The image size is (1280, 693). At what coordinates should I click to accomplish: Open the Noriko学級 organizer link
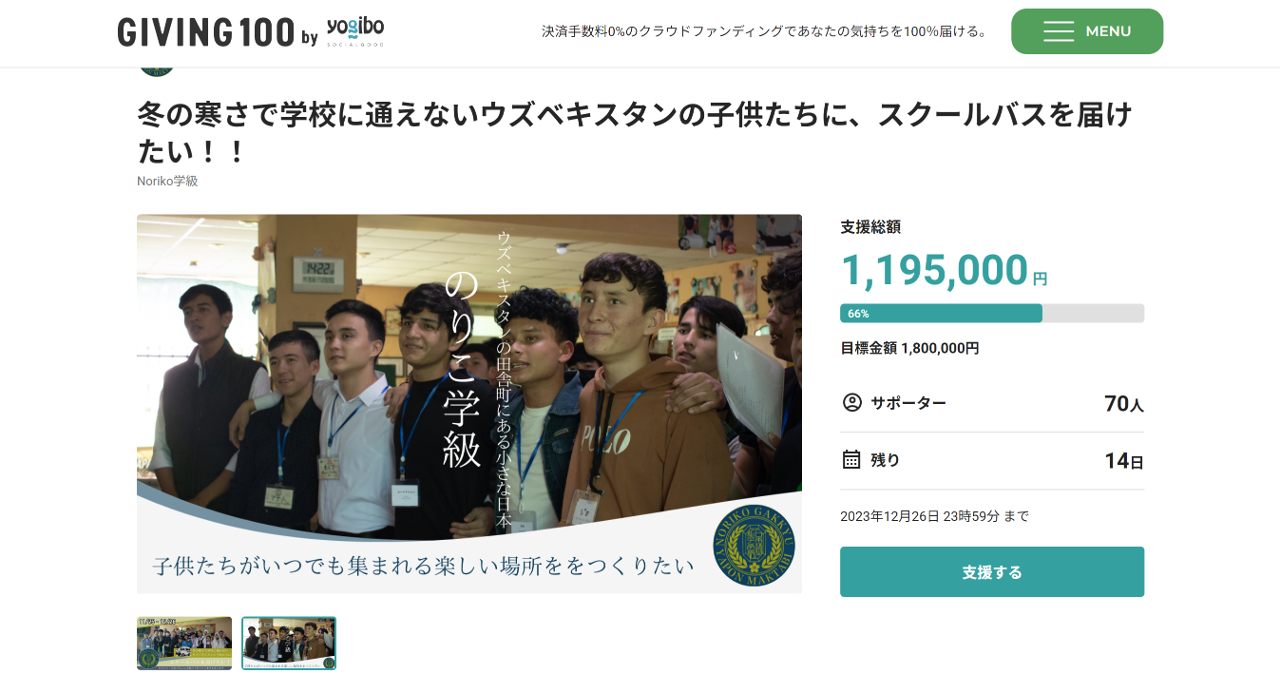click(x=167, y=181)
